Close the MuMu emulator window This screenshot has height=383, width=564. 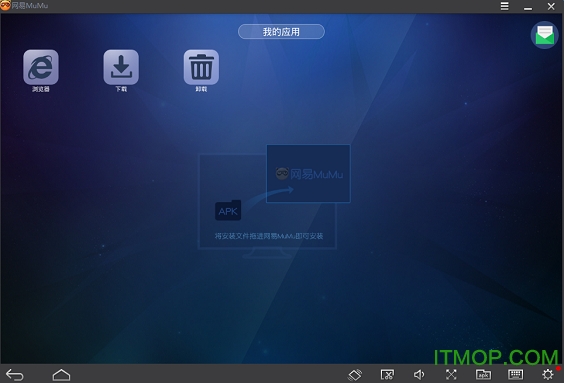click(551, 6)
